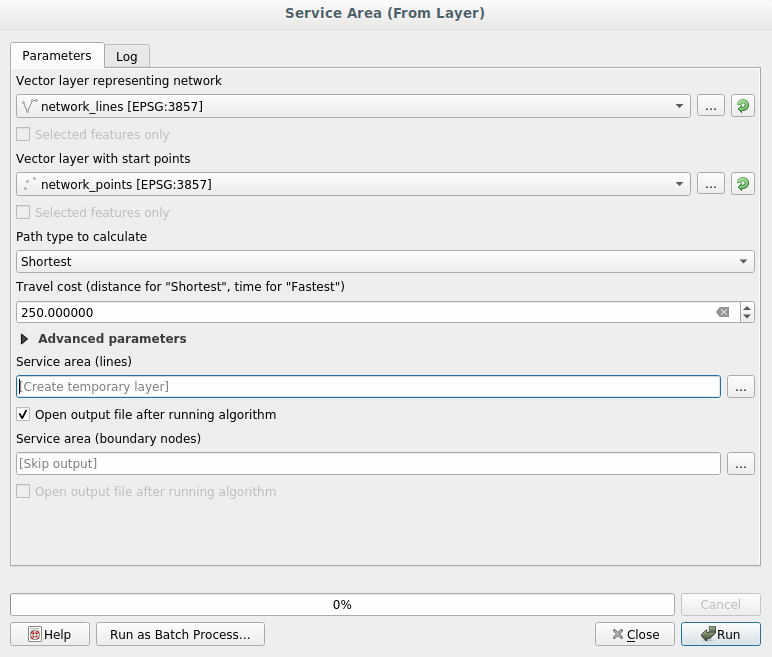The image size is (772, 657).
Task: Click Run as Batch Process button
Action: (x=180, y=634)
